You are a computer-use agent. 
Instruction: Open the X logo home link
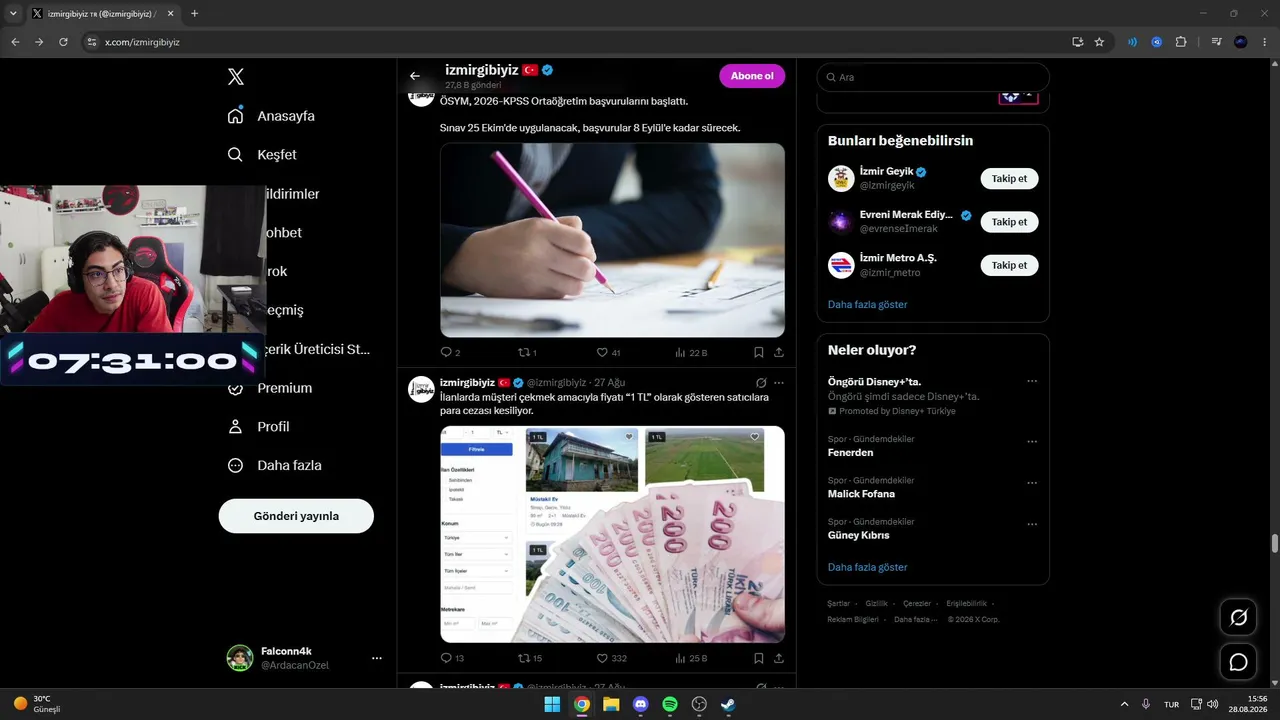(x=235, y=77)
